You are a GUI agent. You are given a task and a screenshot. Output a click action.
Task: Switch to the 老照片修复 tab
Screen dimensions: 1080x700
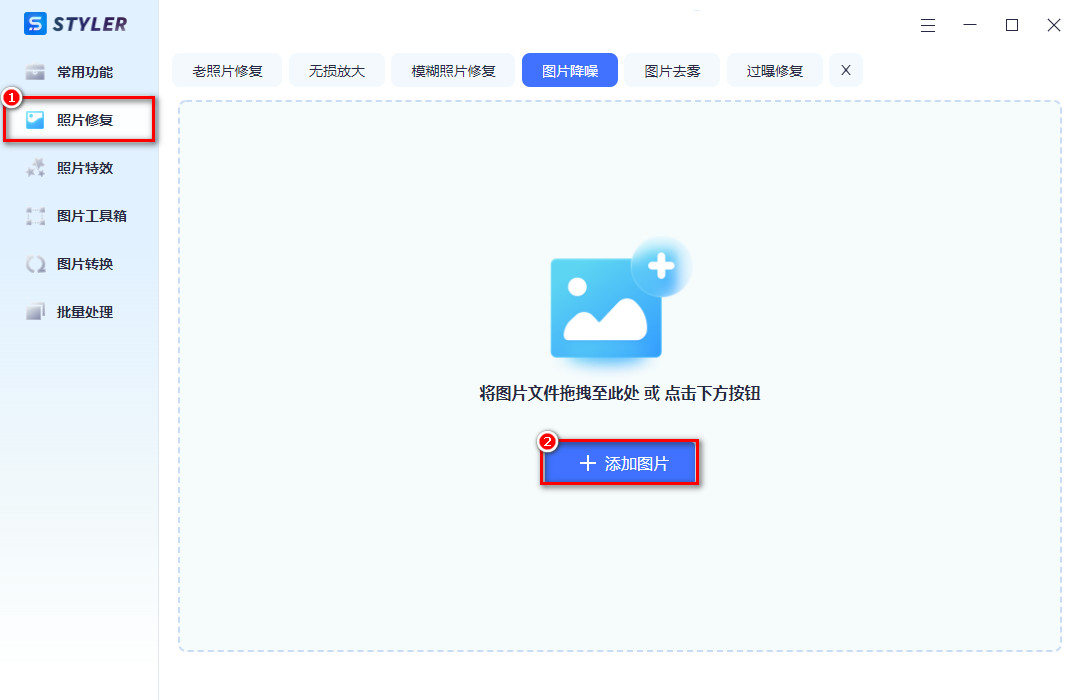coord(227,70)
